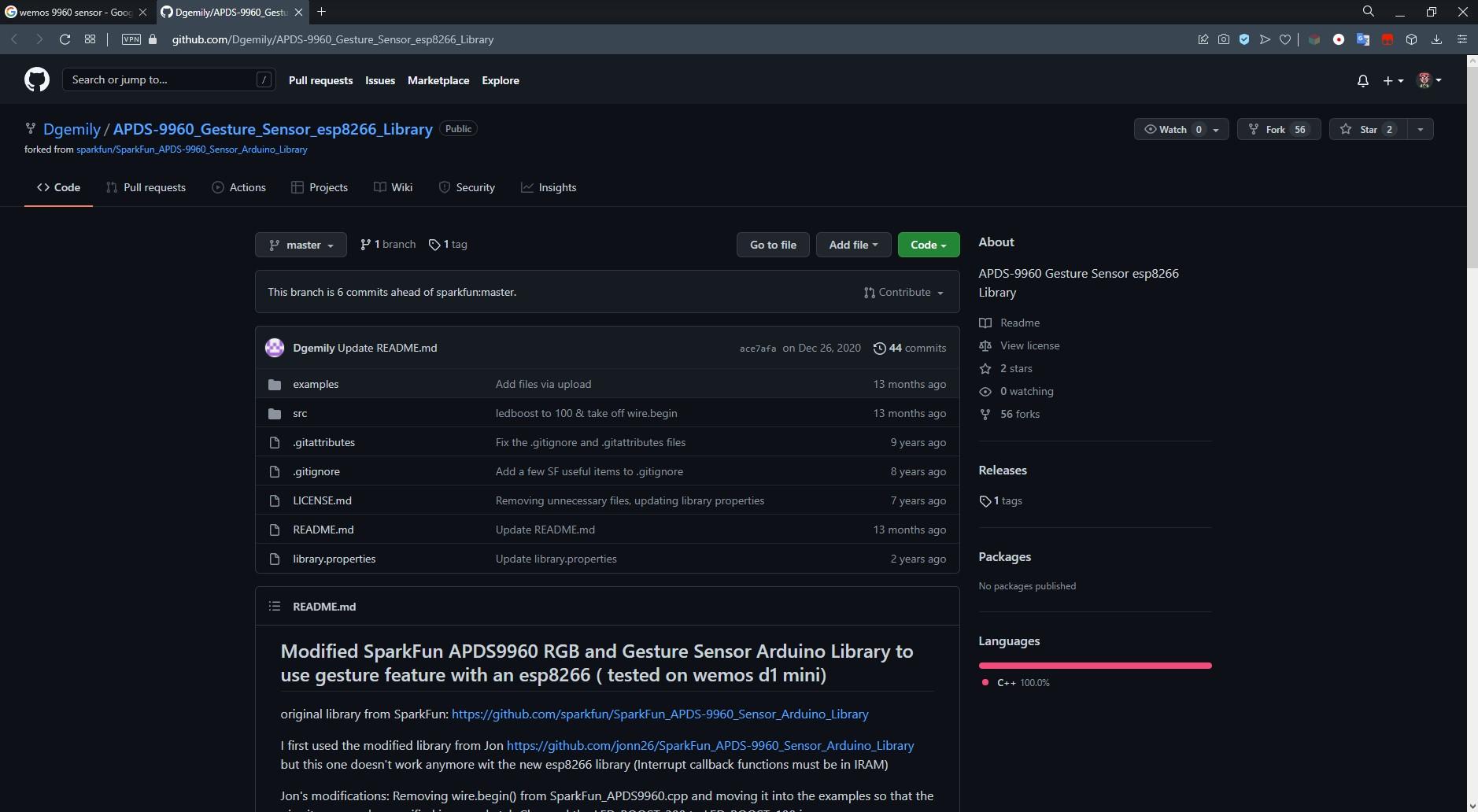The image size is (1478, 812).
Task: Switch to the wemos 9960 sensor browser tab
Action: pyautogui.click(x=71, y=12)
